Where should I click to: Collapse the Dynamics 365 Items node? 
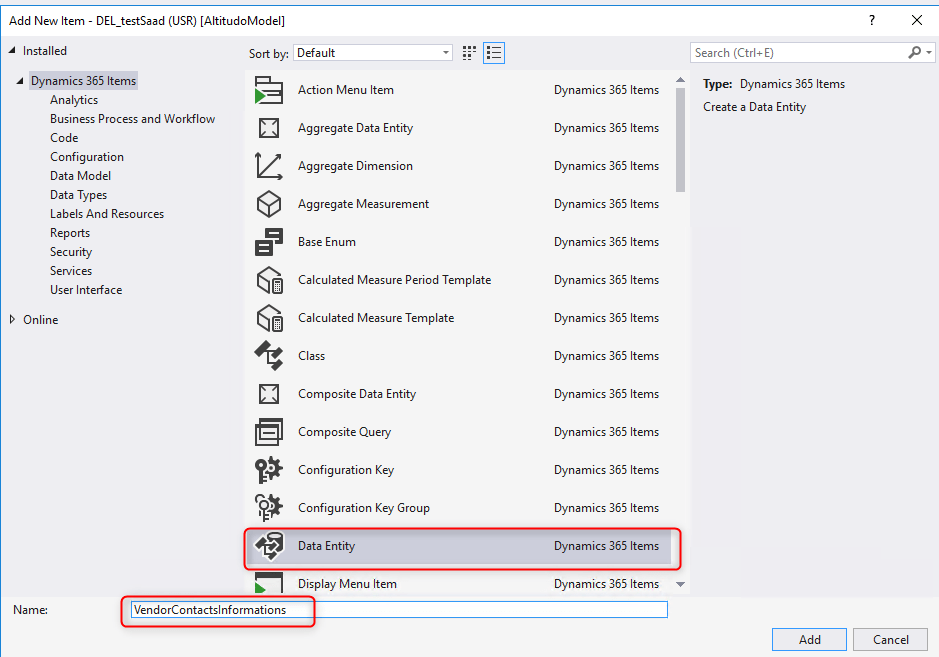tap(21, 81)
